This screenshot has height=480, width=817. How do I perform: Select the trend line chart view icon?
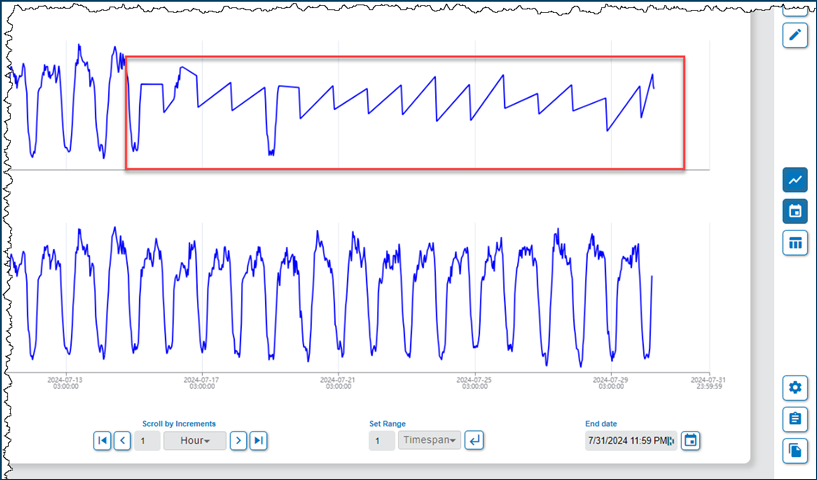795,180
